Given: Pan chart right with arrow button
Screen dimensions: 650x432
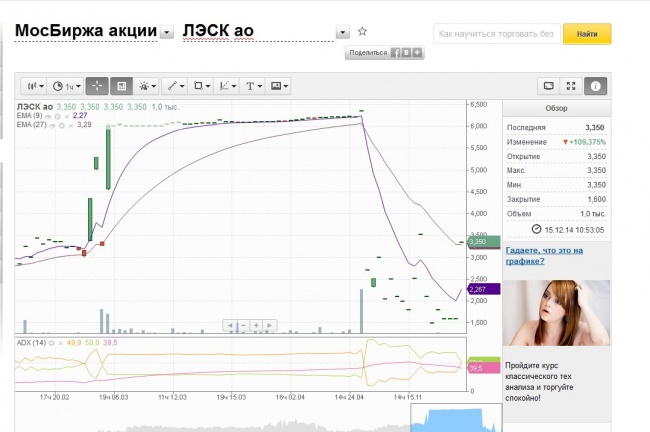Looking at the screenshot, I should tap(269, 325).
